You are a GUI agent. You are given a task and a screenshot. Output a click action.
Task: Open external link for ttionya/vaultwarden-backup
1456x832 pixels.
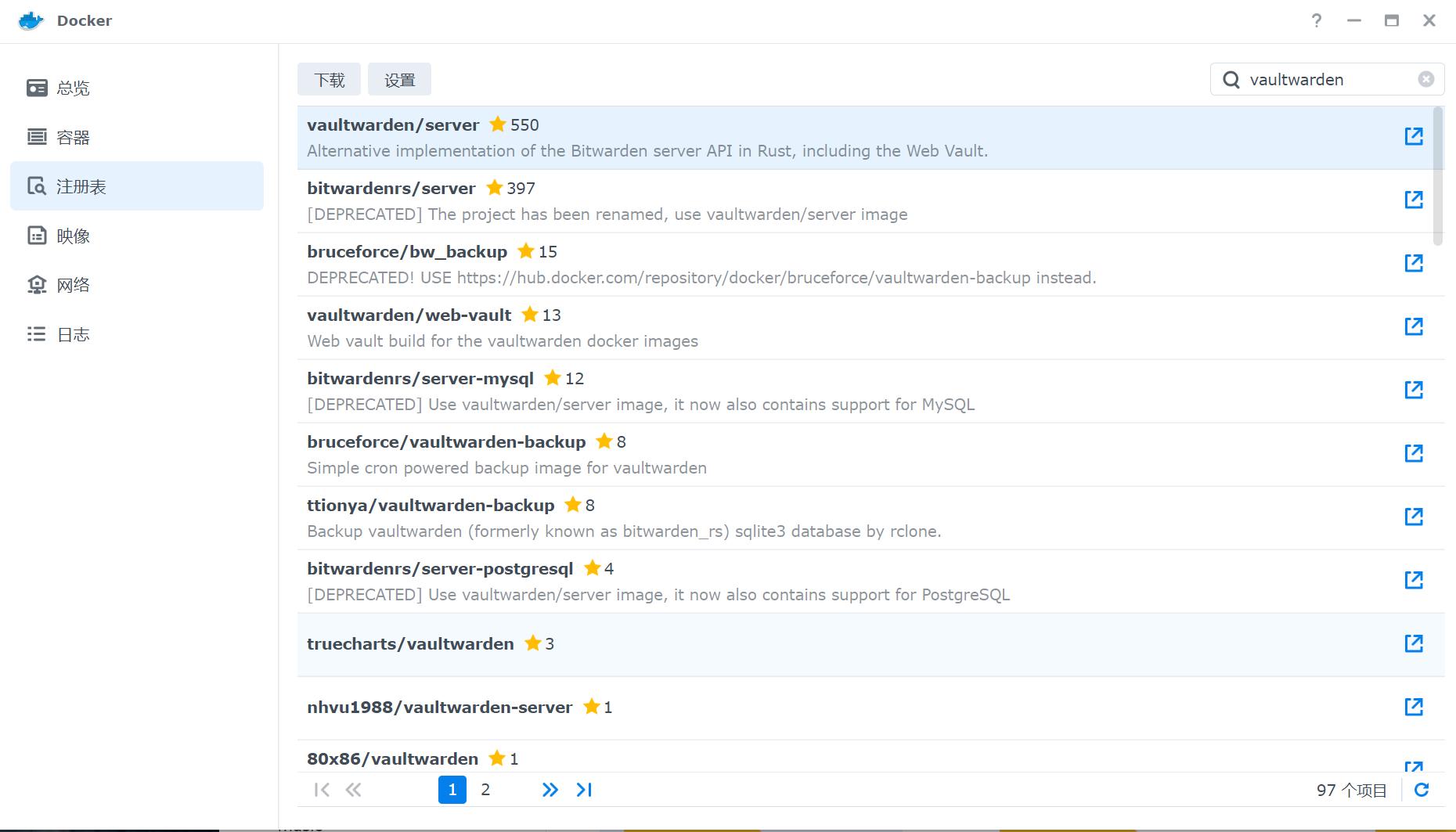click(x=1414, y=517)
